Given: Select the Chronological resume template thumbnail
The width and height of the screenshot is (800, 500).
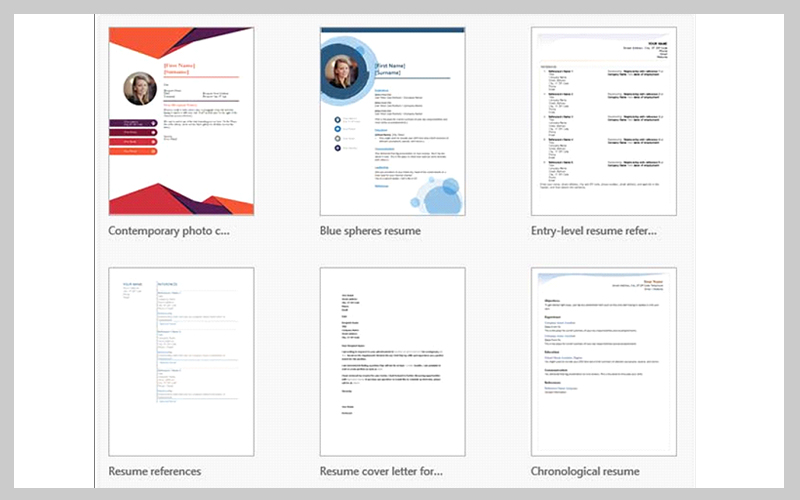Looking at the screenshot, I should point(604,361).
